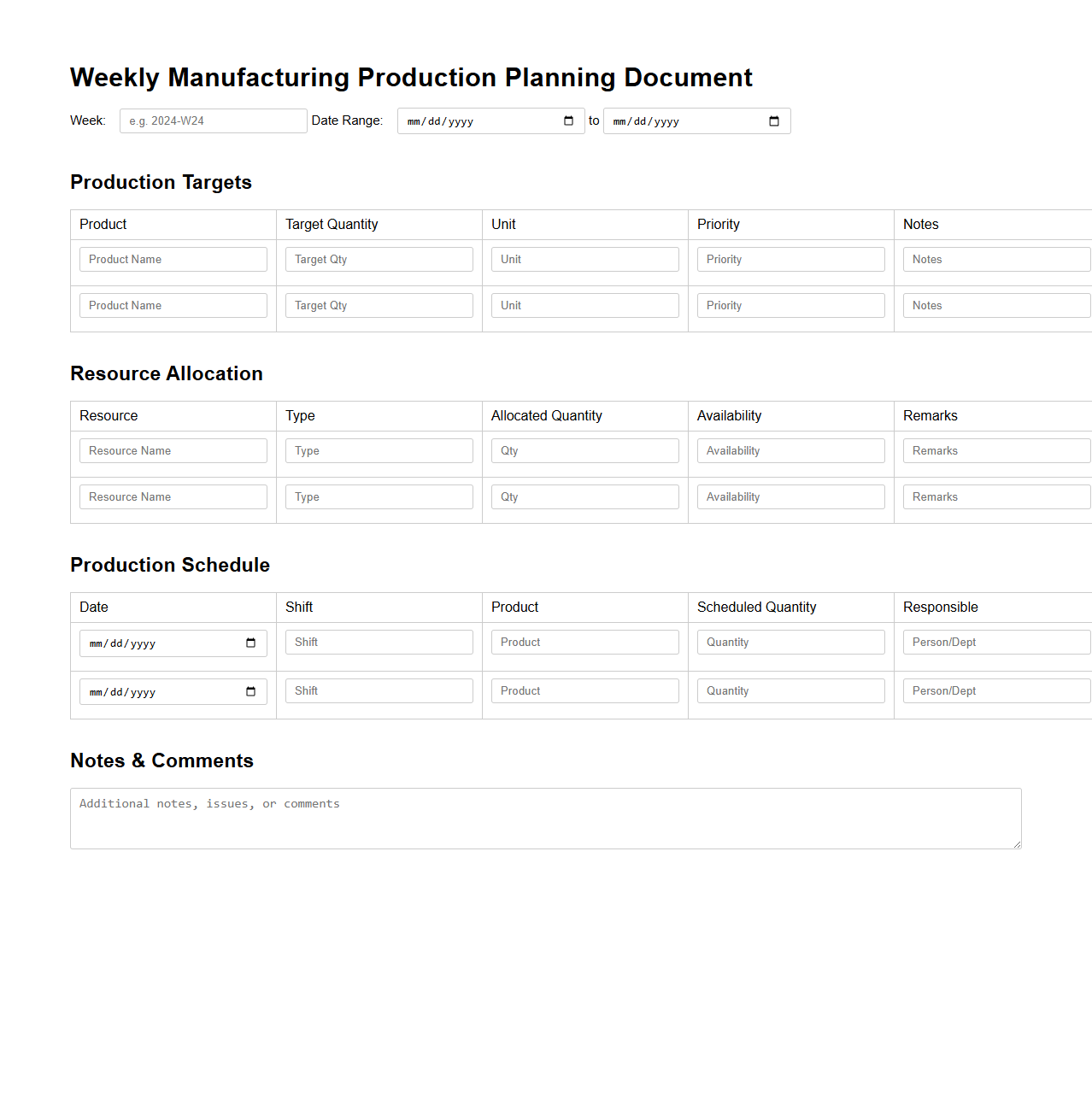1092x1098 pixels.
Task: Select the Product field in the second schedule row
Action: coord(584,690)
